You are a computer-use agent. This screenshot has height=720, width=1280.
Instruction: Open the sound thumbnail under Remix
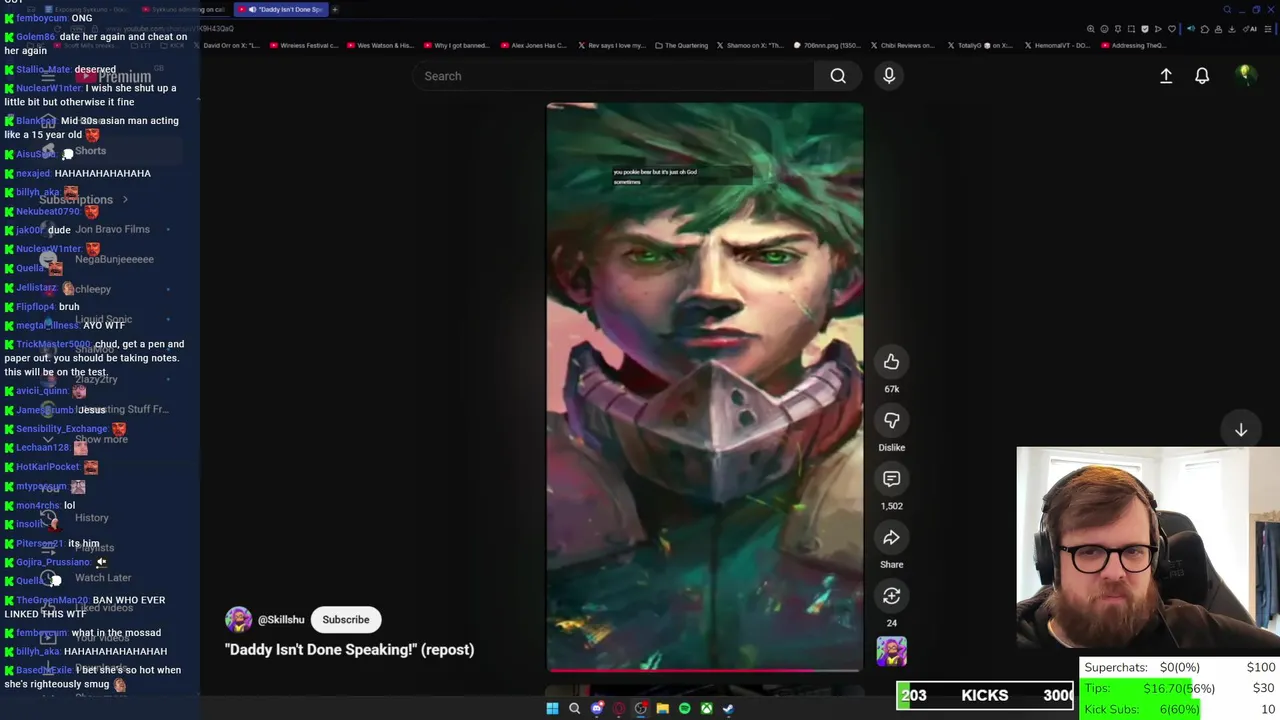(x=891, y=652)
